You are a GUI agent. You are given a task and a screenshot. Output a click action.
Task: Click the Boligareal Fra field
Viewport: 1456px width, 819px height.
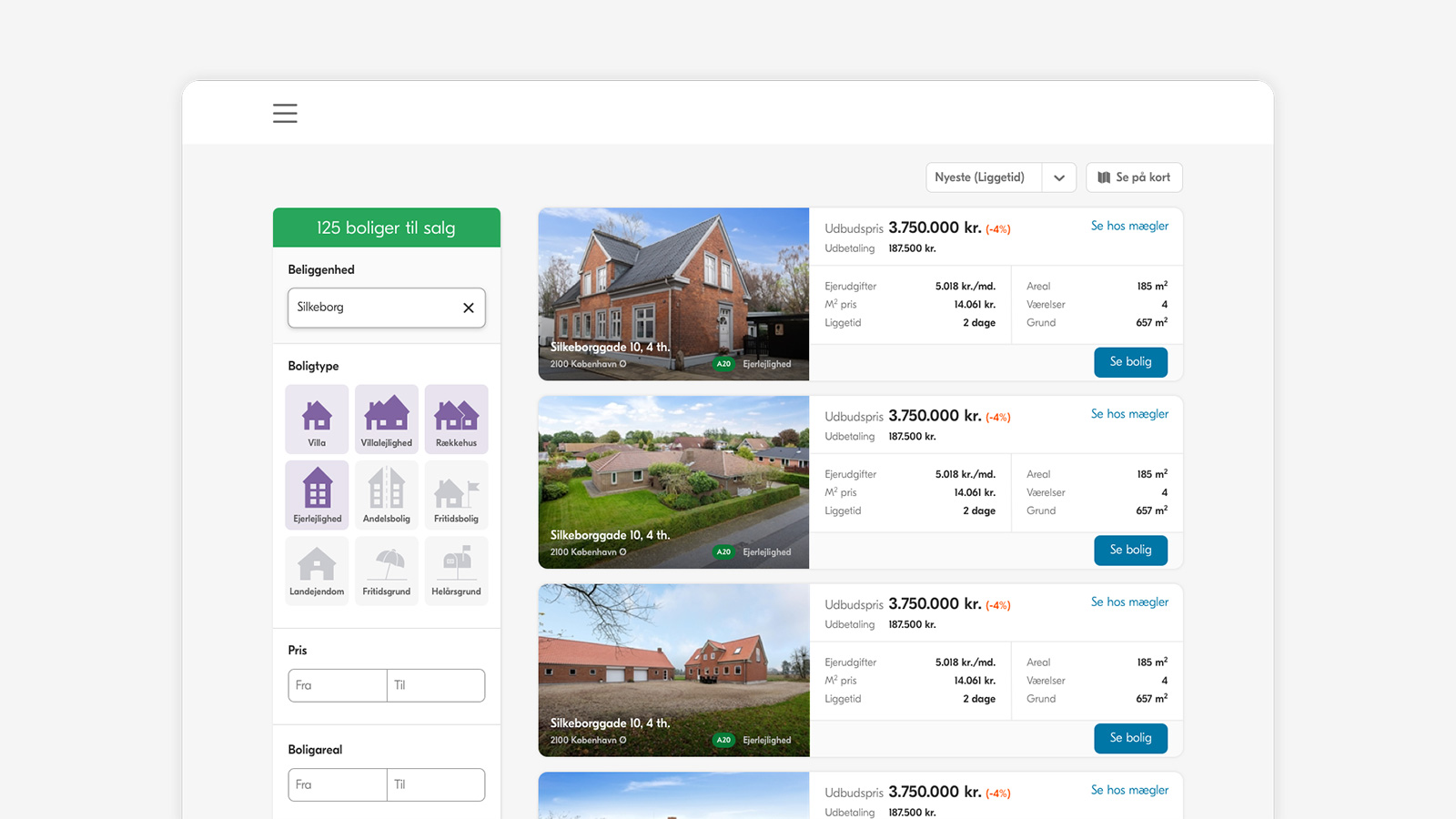[x=338, y=784]
